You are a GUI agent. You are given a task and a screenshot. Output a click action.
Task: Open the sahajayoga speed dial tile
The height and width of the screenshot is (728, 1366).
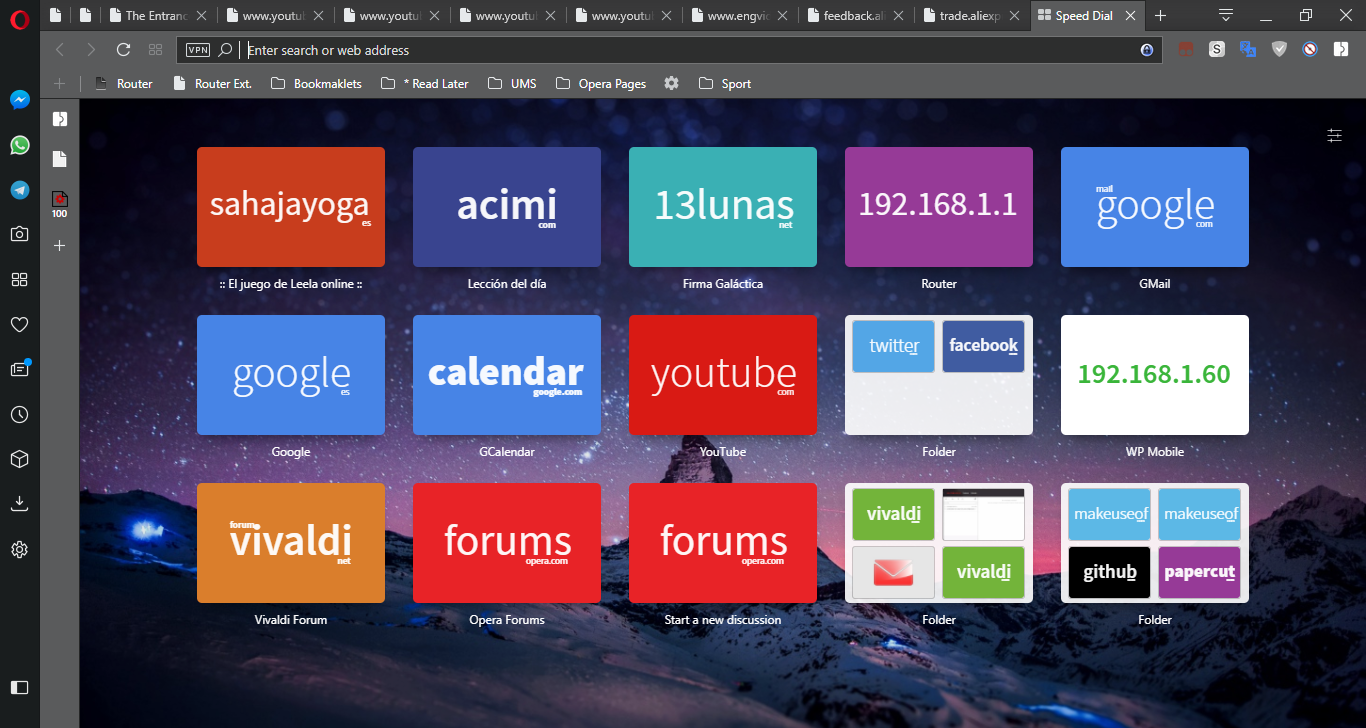point(291,207)
